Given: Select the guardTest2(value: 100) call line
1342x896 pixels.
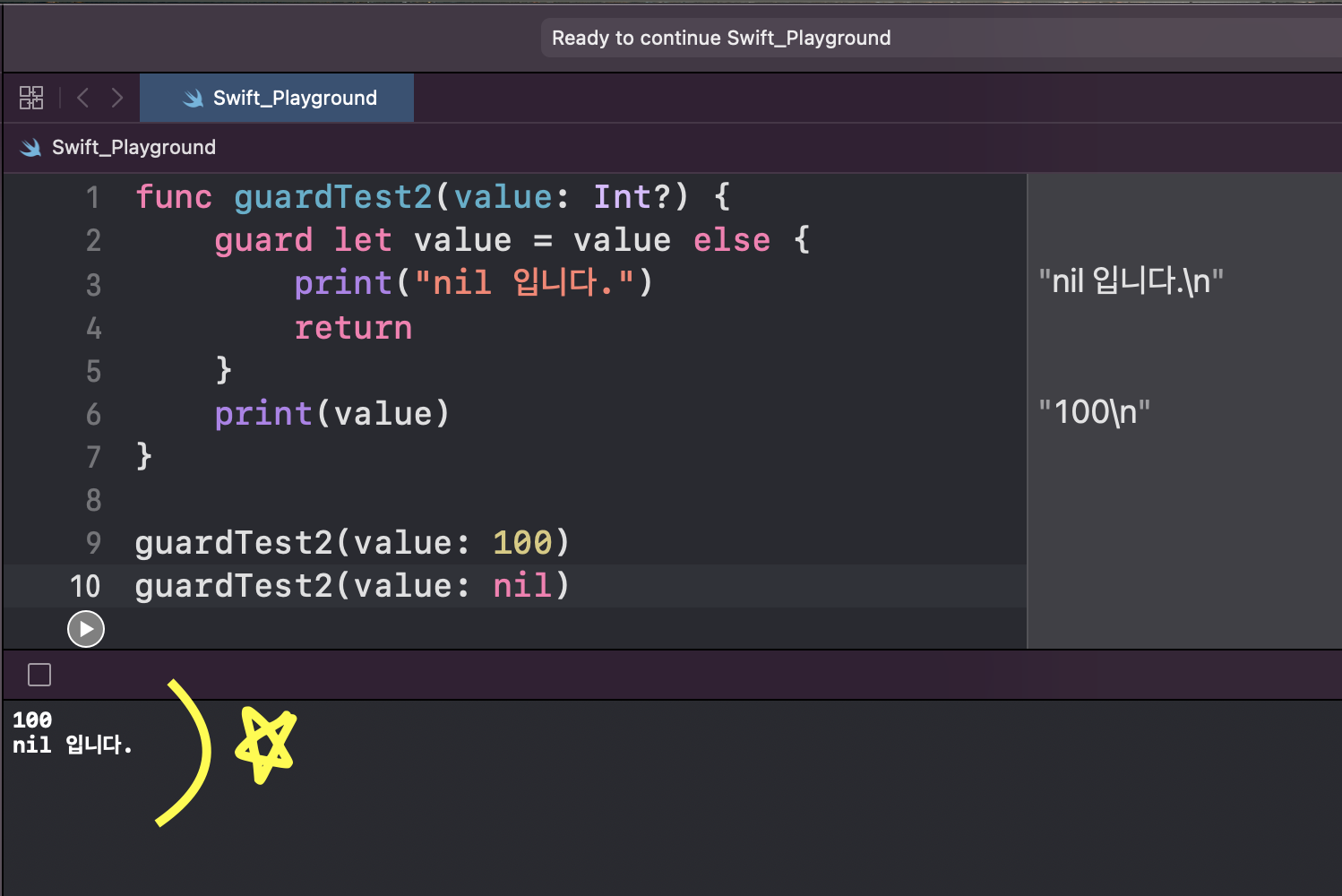Looking at the screenshot, I should [x=352, y=542].
